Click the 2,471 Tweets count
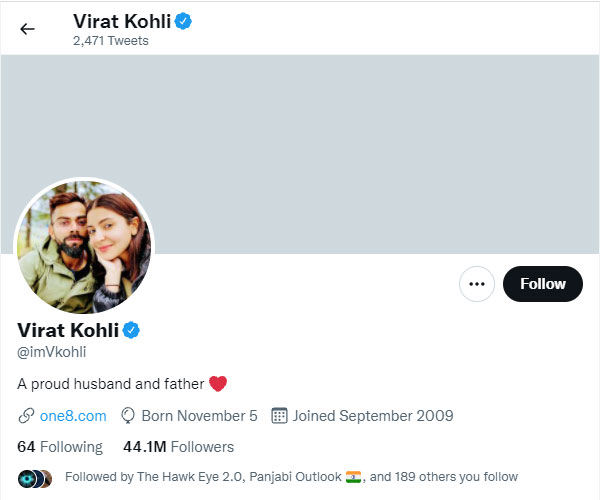 tap(110, 41)
